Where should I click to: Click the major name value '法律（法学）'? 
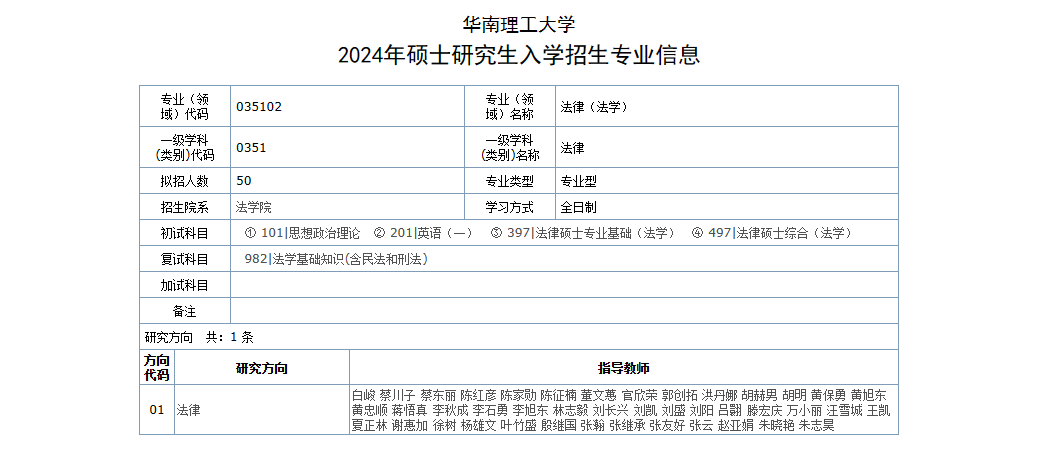tap(594, 106)
